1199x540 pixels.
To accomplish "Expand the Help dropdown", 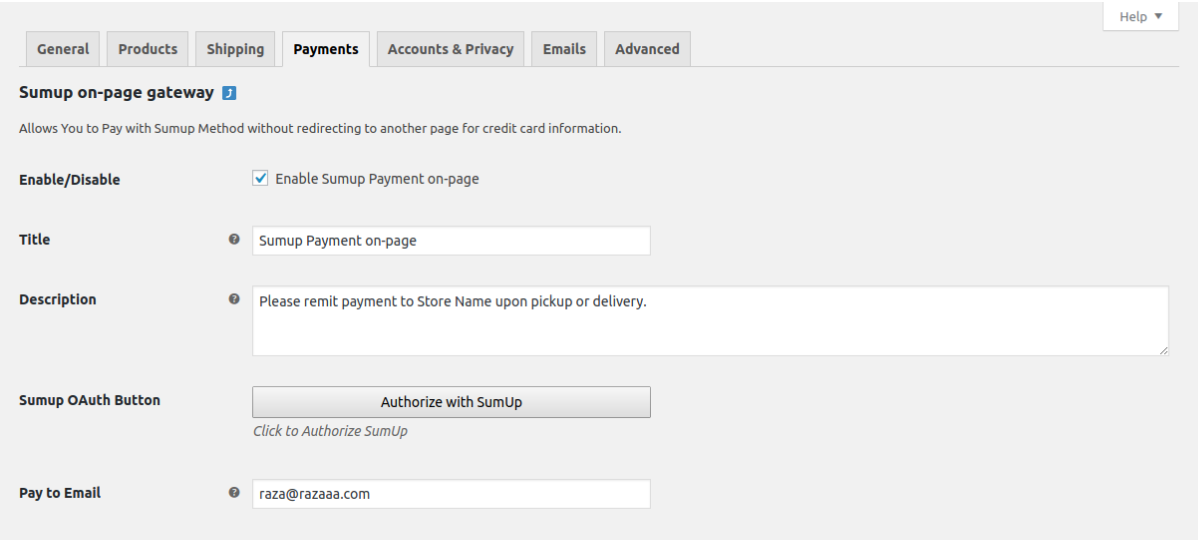I will 1141,16.
